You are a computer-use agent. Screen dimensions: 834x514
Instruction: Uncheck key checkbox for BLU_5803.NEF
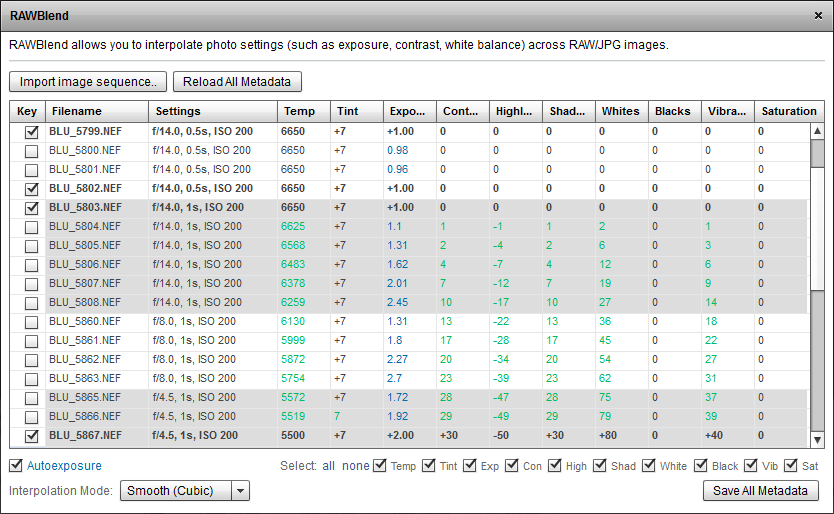(x=31, y=208)
